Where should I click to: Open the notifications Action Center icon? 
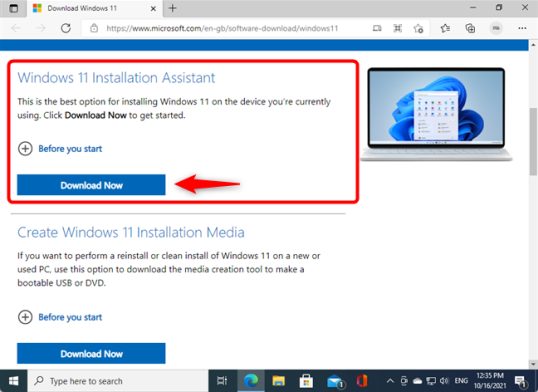pos(521,381)
